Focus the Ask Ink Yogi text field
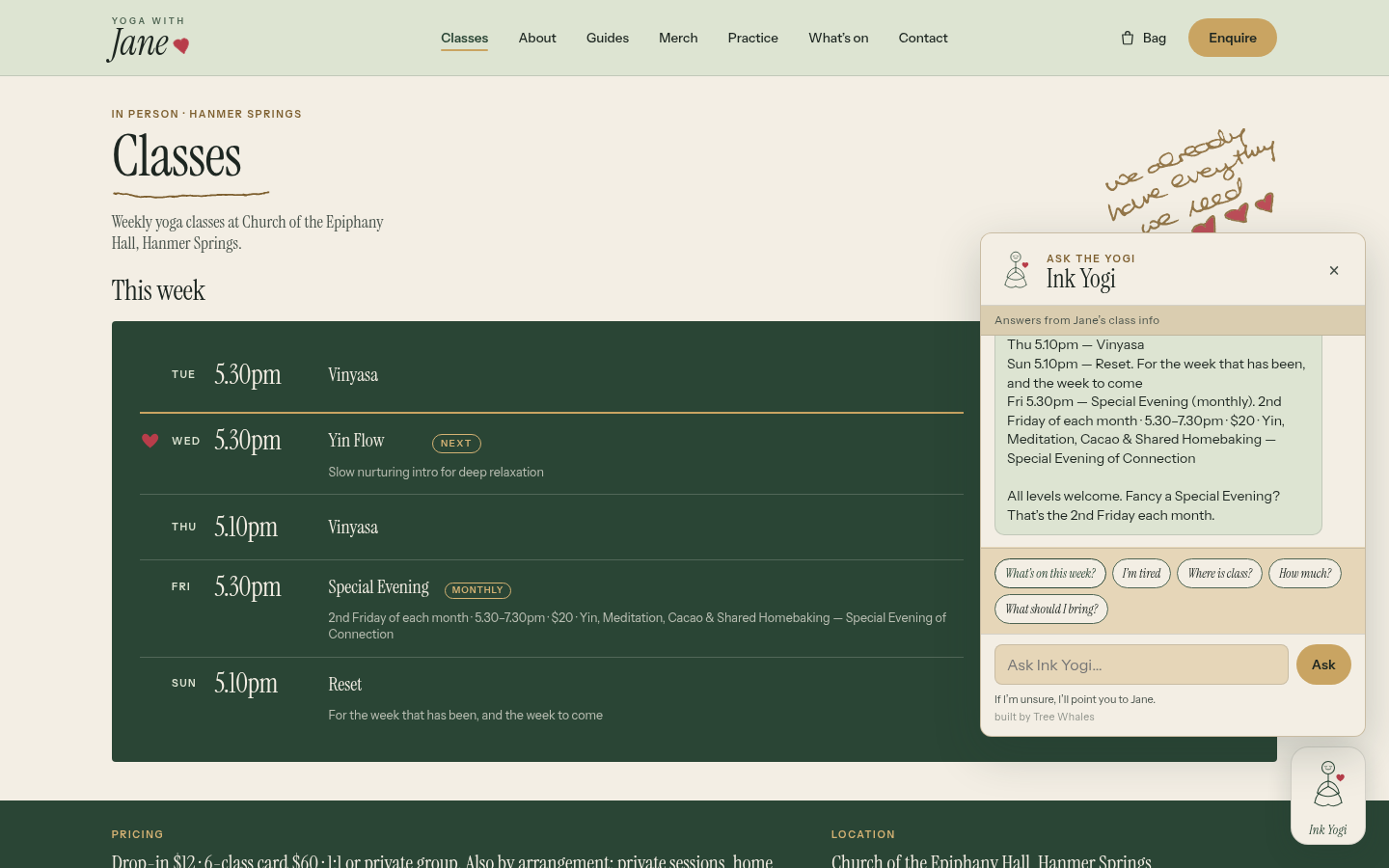This screenshot has height=868, width=1389. [x=1141, y=665]
